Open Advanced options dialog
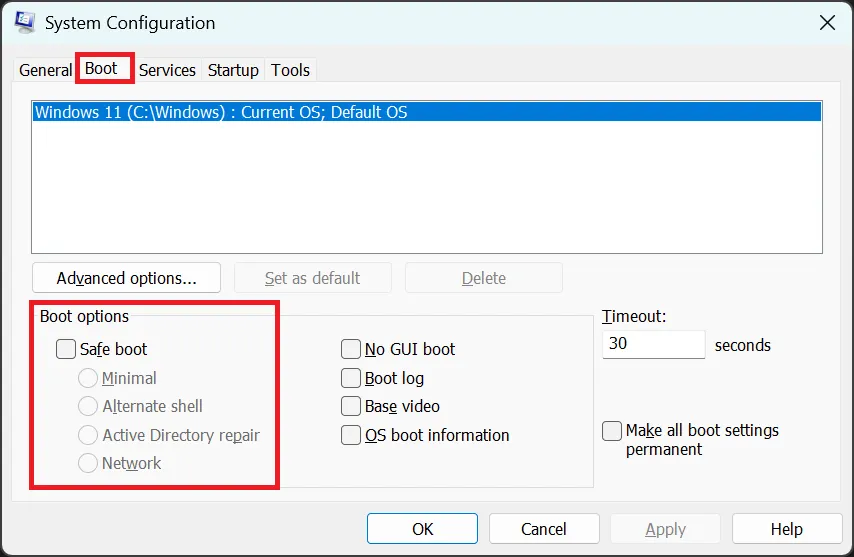This screenshot has height=557, width=854. tap(126, 278)
